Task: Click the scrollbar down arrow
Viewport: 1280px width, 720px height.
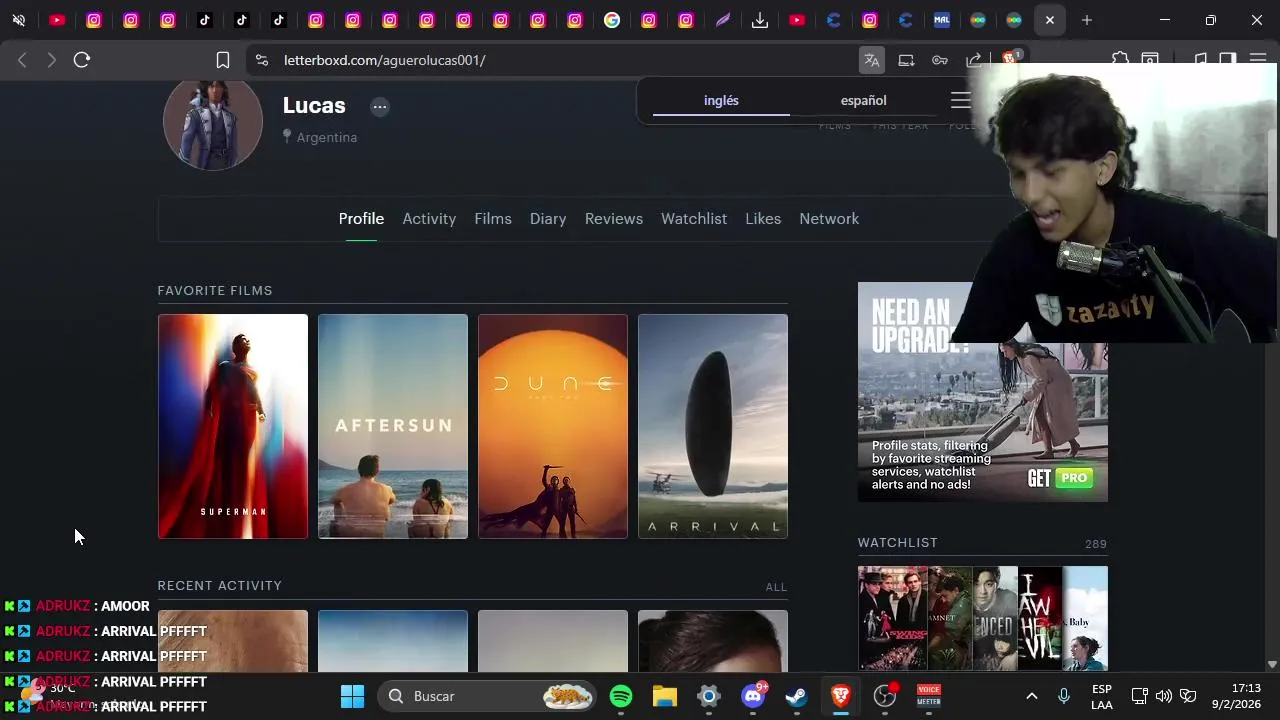Action: pyautogui.click(x=1272, y=664)
